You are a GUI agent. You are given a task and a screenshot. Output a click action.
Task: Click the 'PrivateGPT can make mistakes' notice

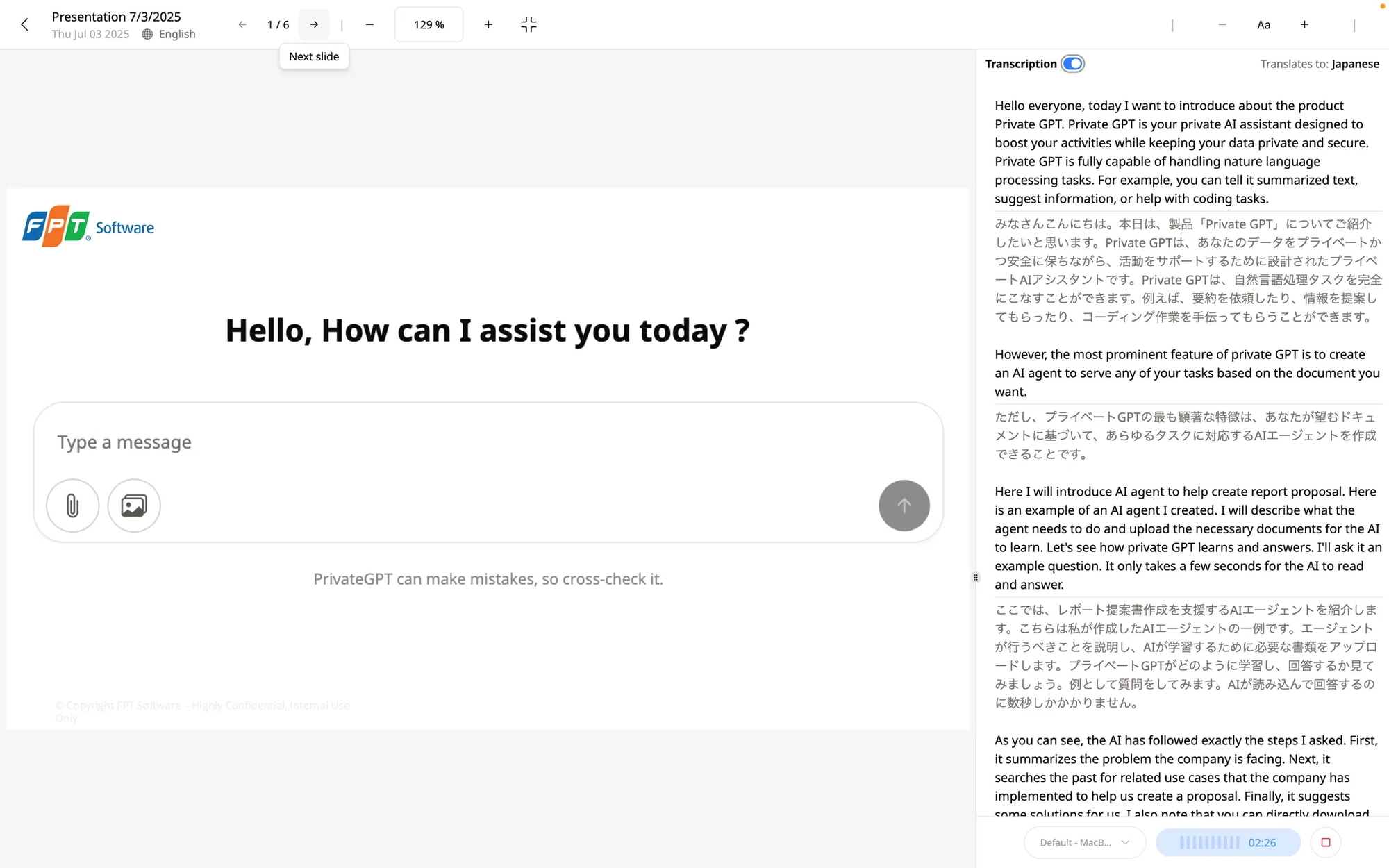488,578
